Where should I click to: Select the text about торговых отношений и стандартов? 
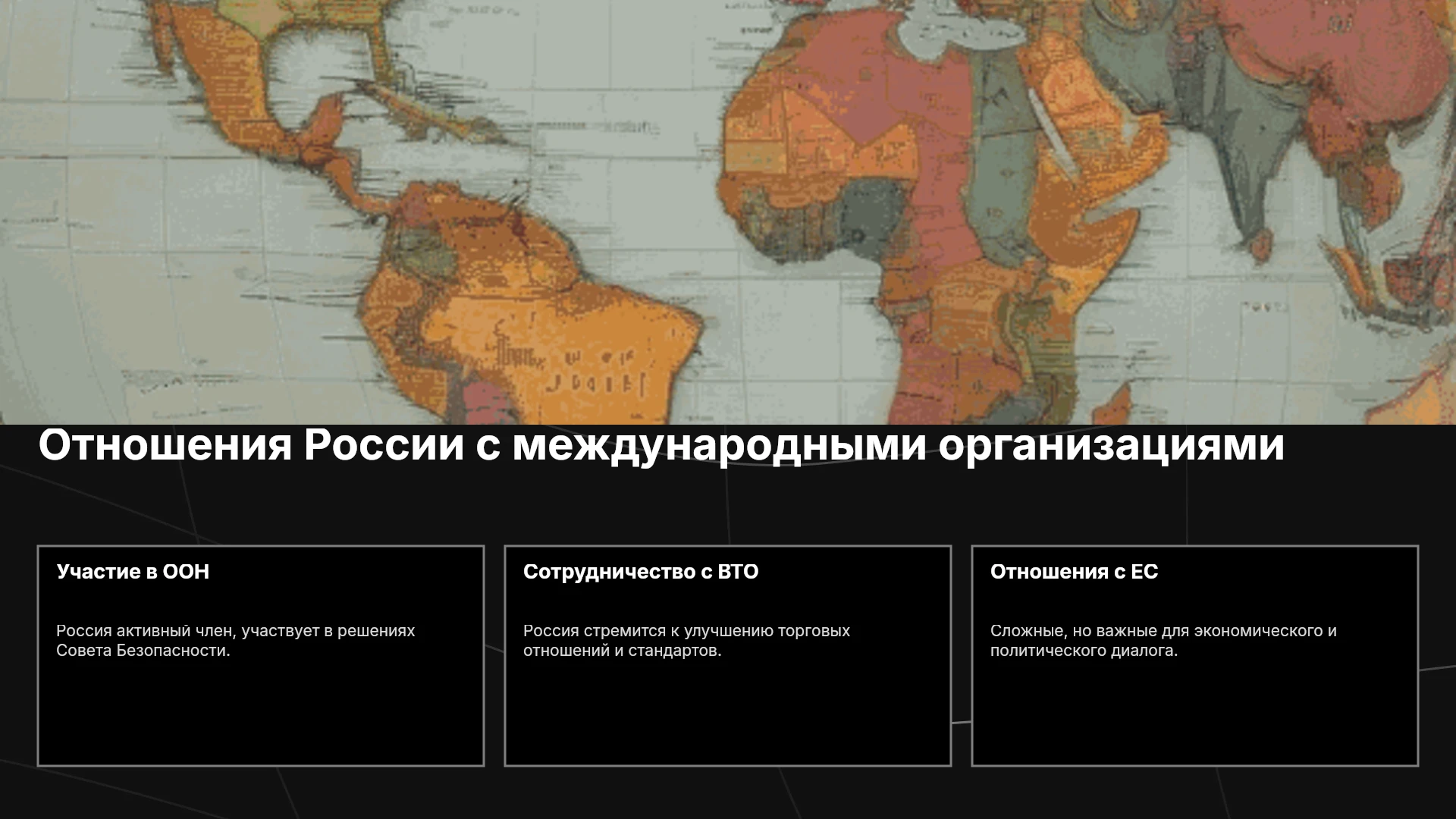tap(686, 641)
